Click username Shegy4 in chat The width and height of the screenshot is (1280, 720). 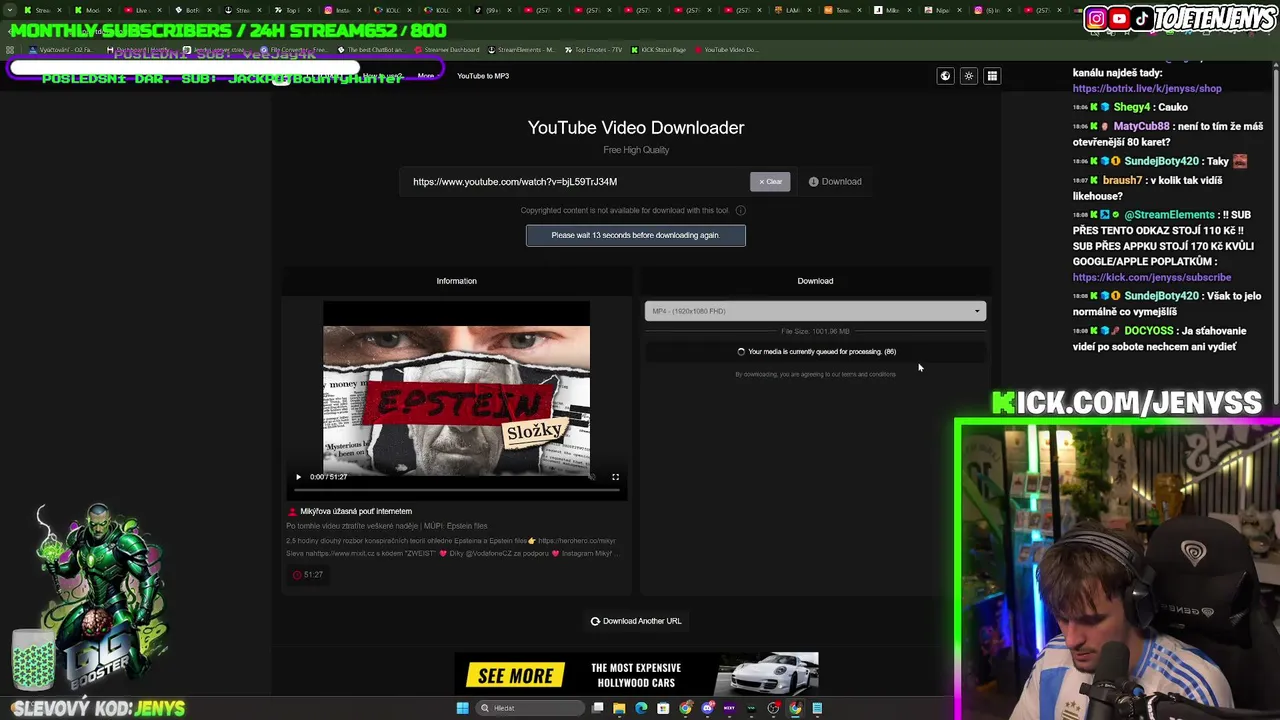click(1132, 107)
